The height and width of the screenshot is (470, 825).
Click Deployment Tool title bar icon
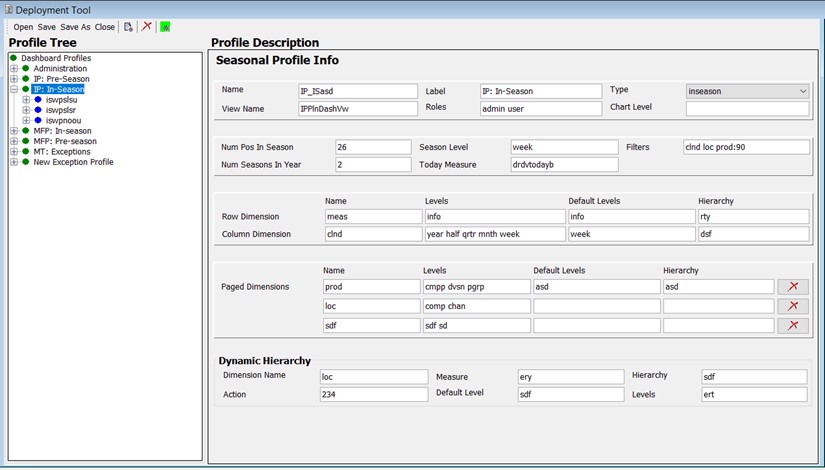click(8, 10)
